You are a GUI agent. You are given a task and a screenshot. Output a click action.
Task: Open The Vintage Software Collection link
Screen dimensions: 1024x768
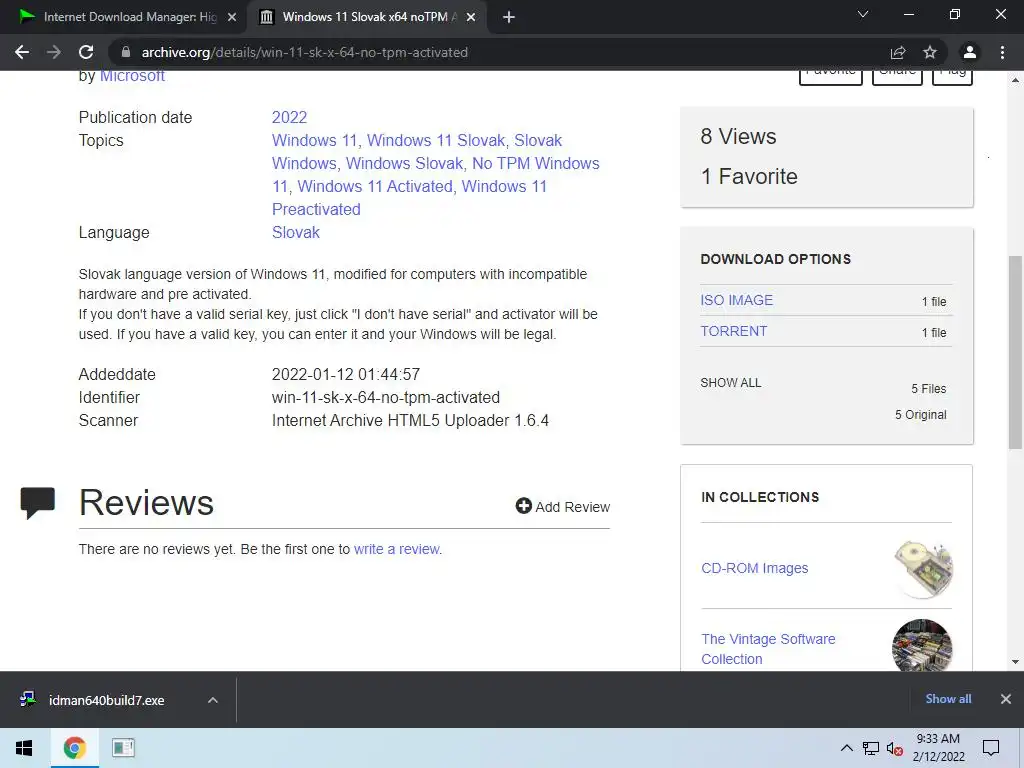768,648
